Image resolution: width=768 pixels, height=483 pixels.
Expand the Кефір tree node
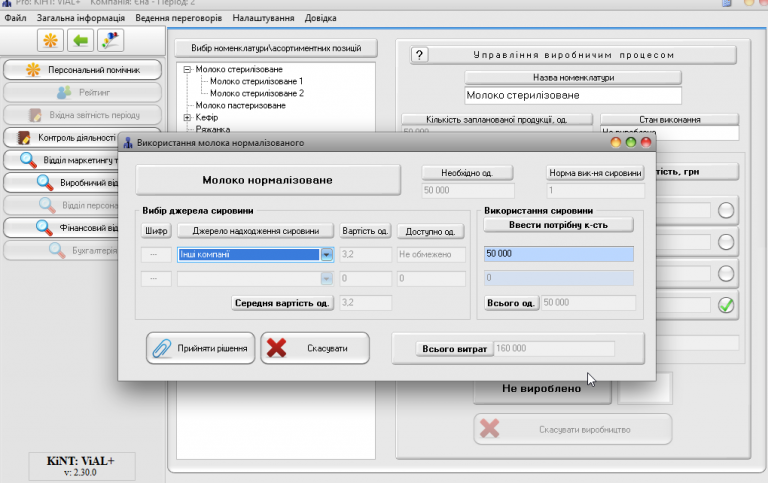click(187, 118)
